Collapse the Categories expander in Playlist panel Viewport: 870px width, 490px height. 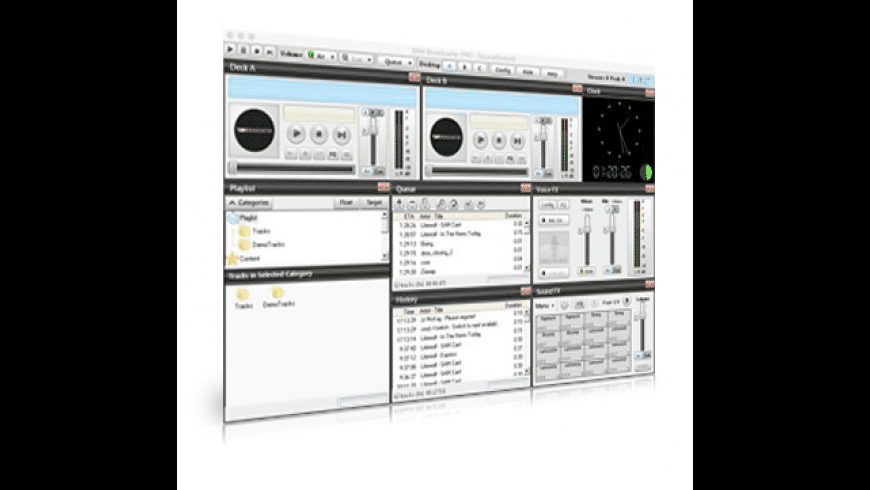[x=249, y=203]
